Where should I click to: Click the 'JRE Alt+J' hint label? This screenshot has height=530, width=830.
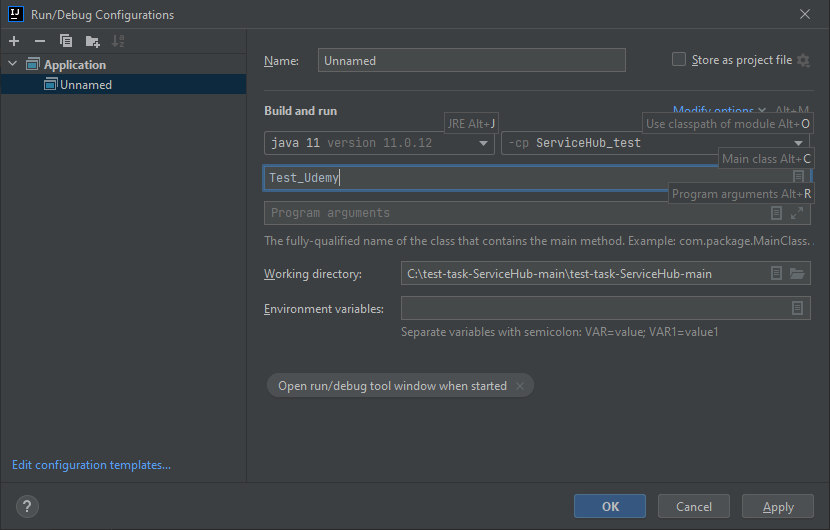[471, 123]
